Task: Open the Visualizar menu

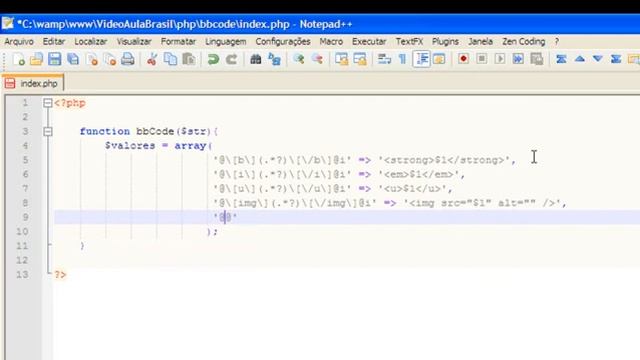Action: coord(134,42)
